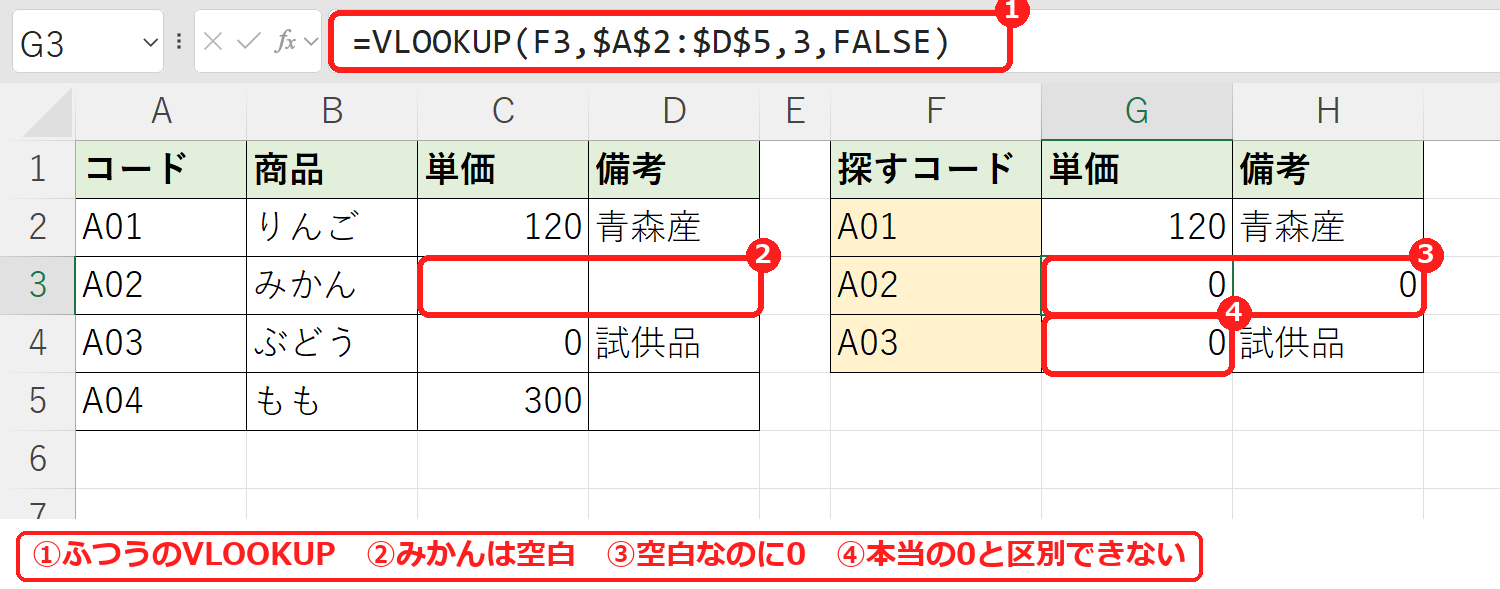Select cell A4 containing A03
Image resolution: width=1500 pixels, height=589 pixels.
tap(161, 343)
